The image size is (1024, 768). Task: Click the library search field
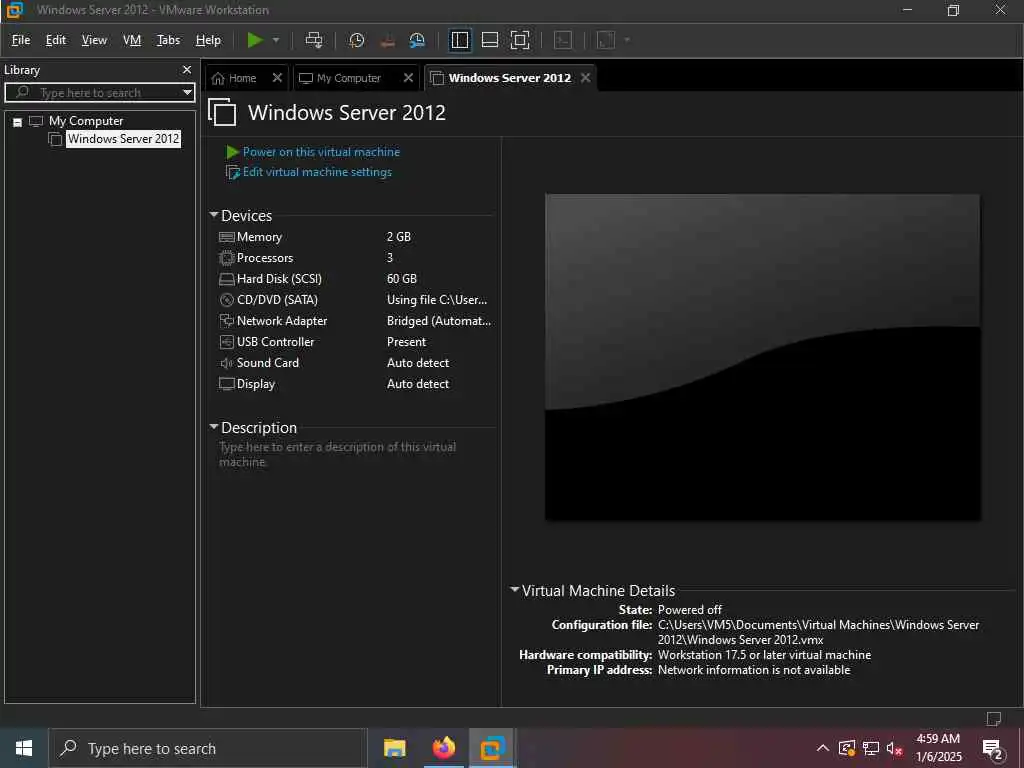click(98, 92)
